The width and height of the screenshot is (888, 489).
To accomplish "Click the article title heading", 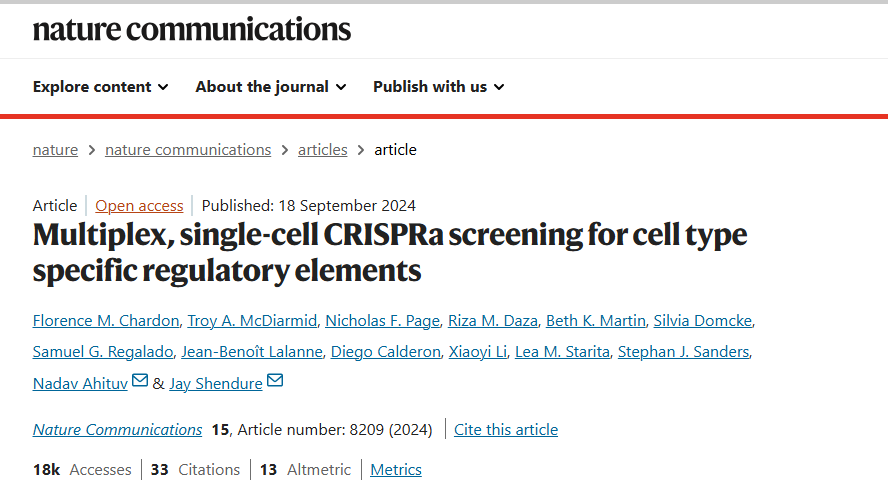I will pos(390,252).
